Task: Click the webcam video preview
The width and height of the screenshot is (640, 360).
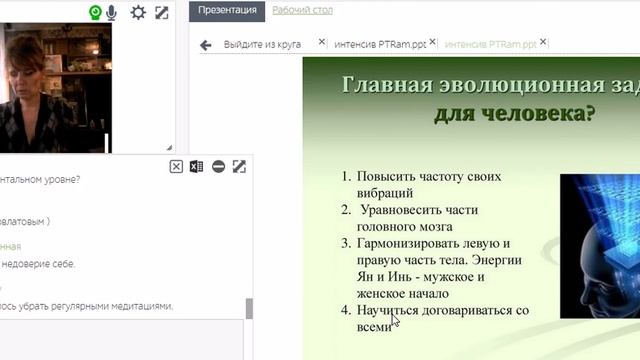Action: tap(56, 88)
